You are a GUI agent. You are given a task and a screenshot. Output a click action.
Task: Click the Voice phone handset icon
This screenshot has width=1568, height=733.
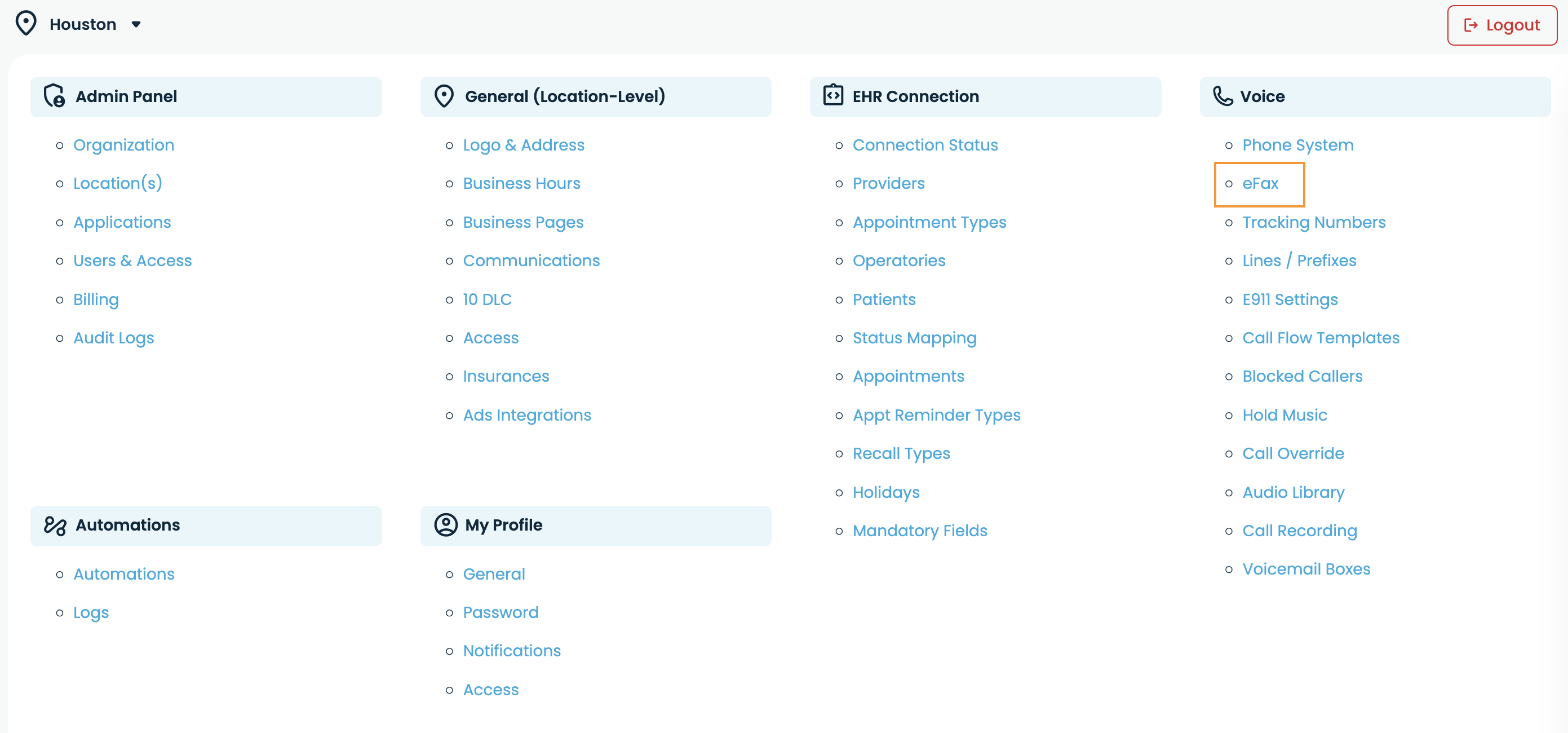[x=1222, y=96]
